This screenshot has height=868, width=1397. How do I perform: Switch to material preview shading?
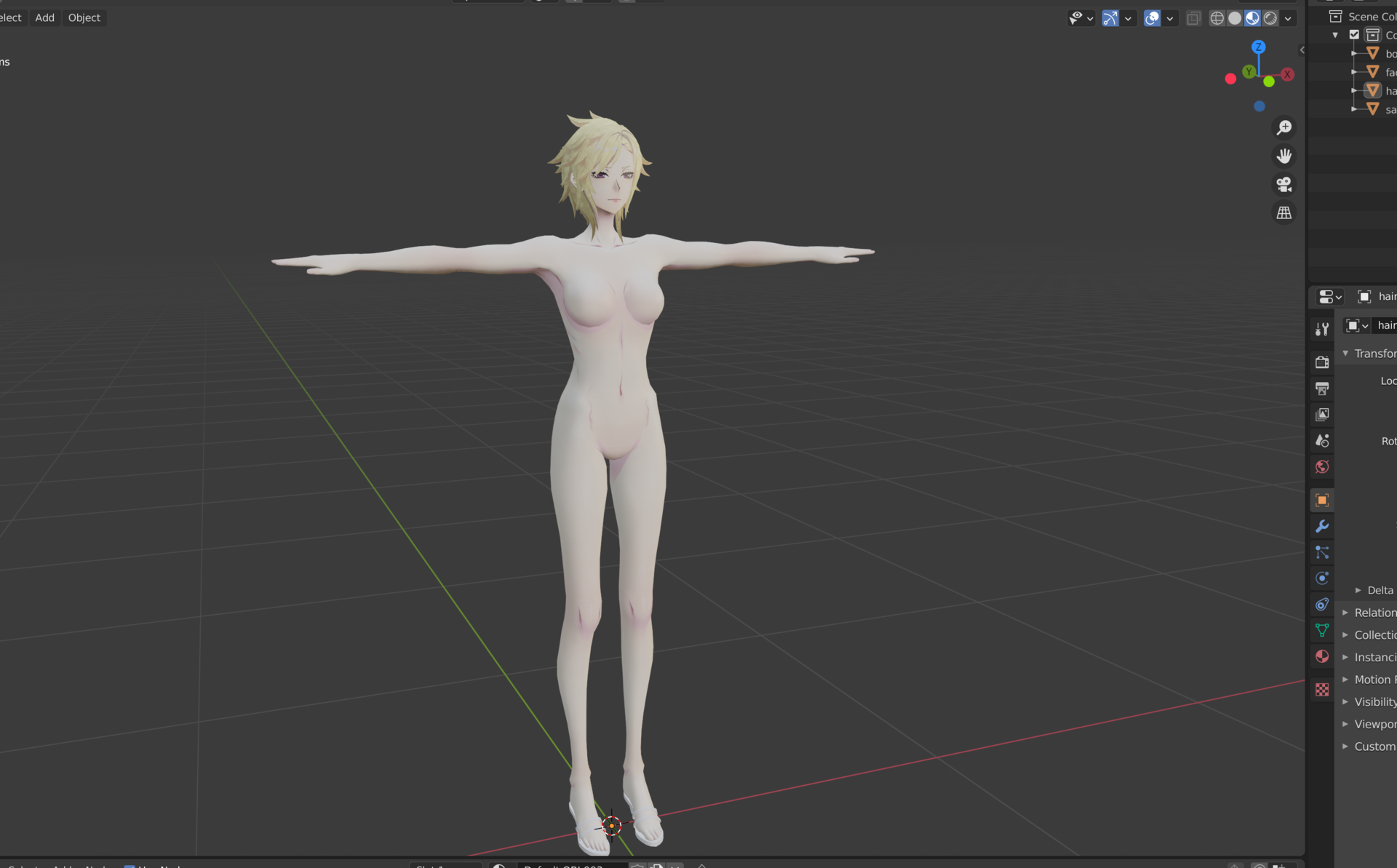tap(1252, 18)
